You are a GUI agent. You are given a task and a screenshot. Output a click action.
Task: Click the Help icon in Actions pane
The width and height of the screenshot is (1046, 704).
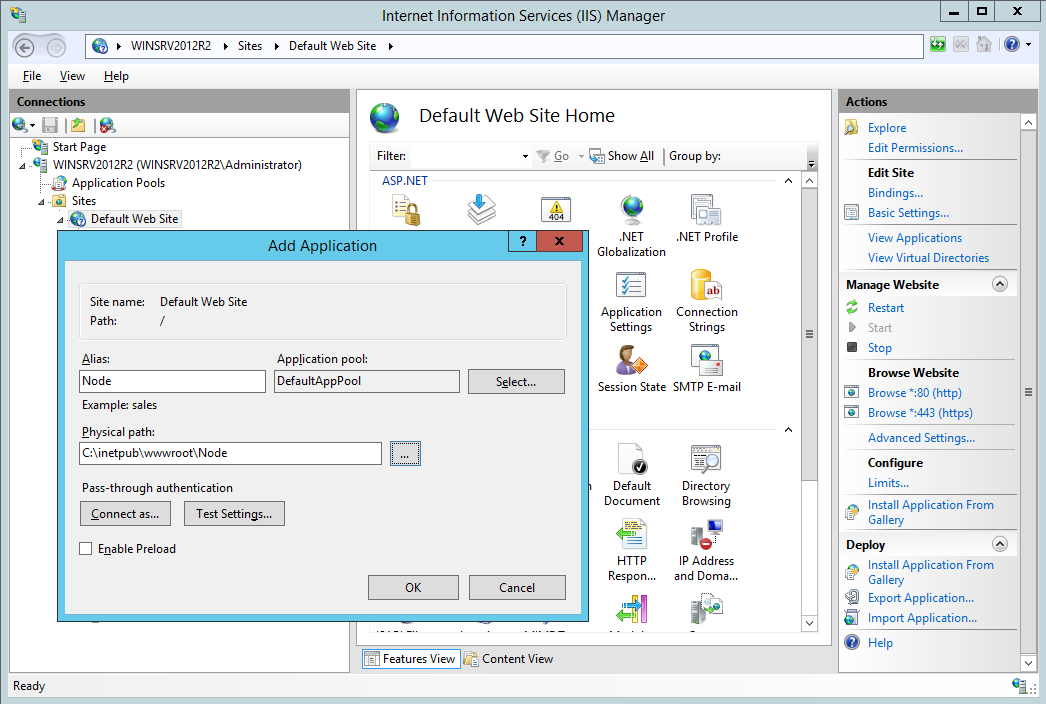[x=852, y=643]
